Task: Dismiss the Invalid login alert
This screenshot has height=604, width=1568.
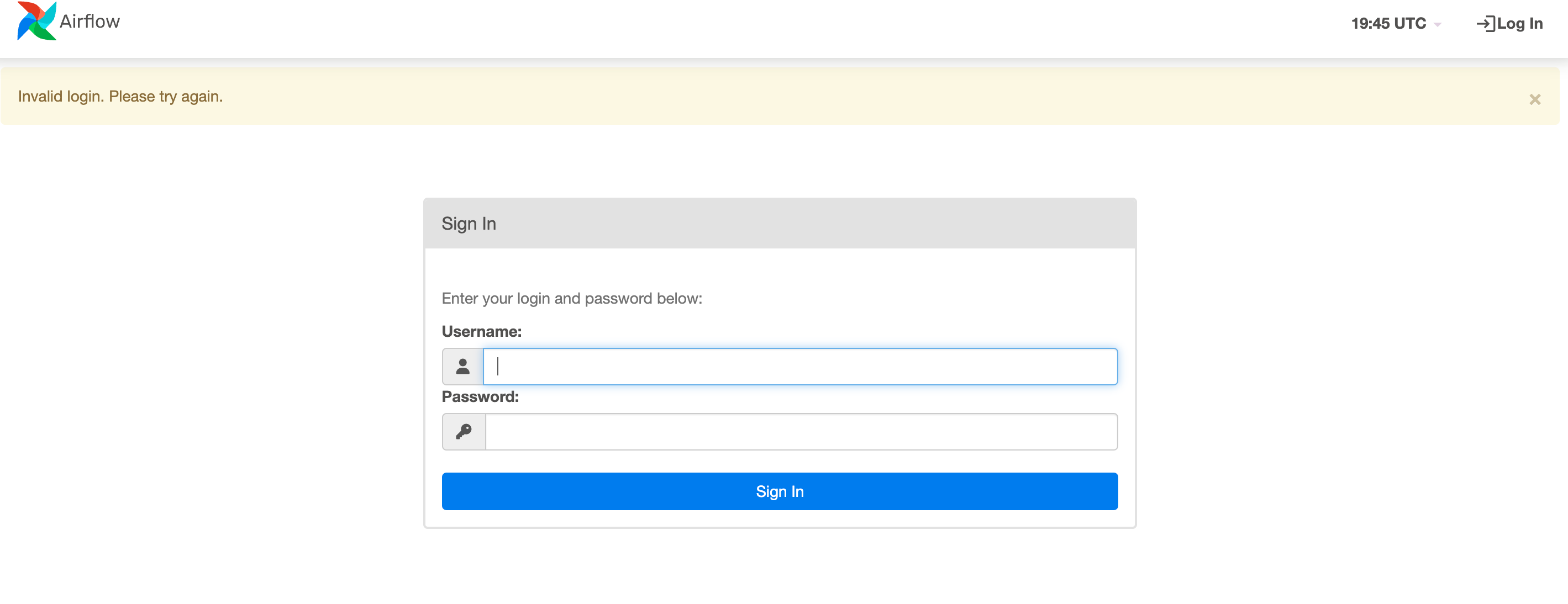Action: click(x=1534, y=99)
